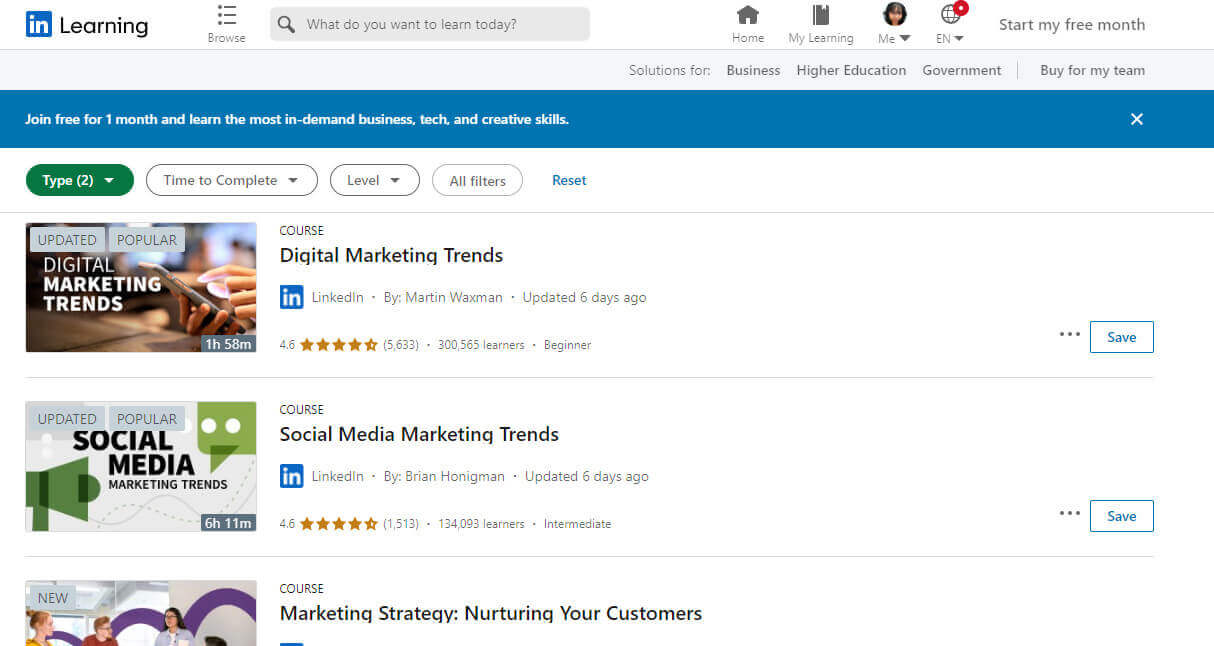This screenshot has width=1214, height=646.
Task: Click star rating of Social Media Marketing Trends
Action: (x=338, y=524)
